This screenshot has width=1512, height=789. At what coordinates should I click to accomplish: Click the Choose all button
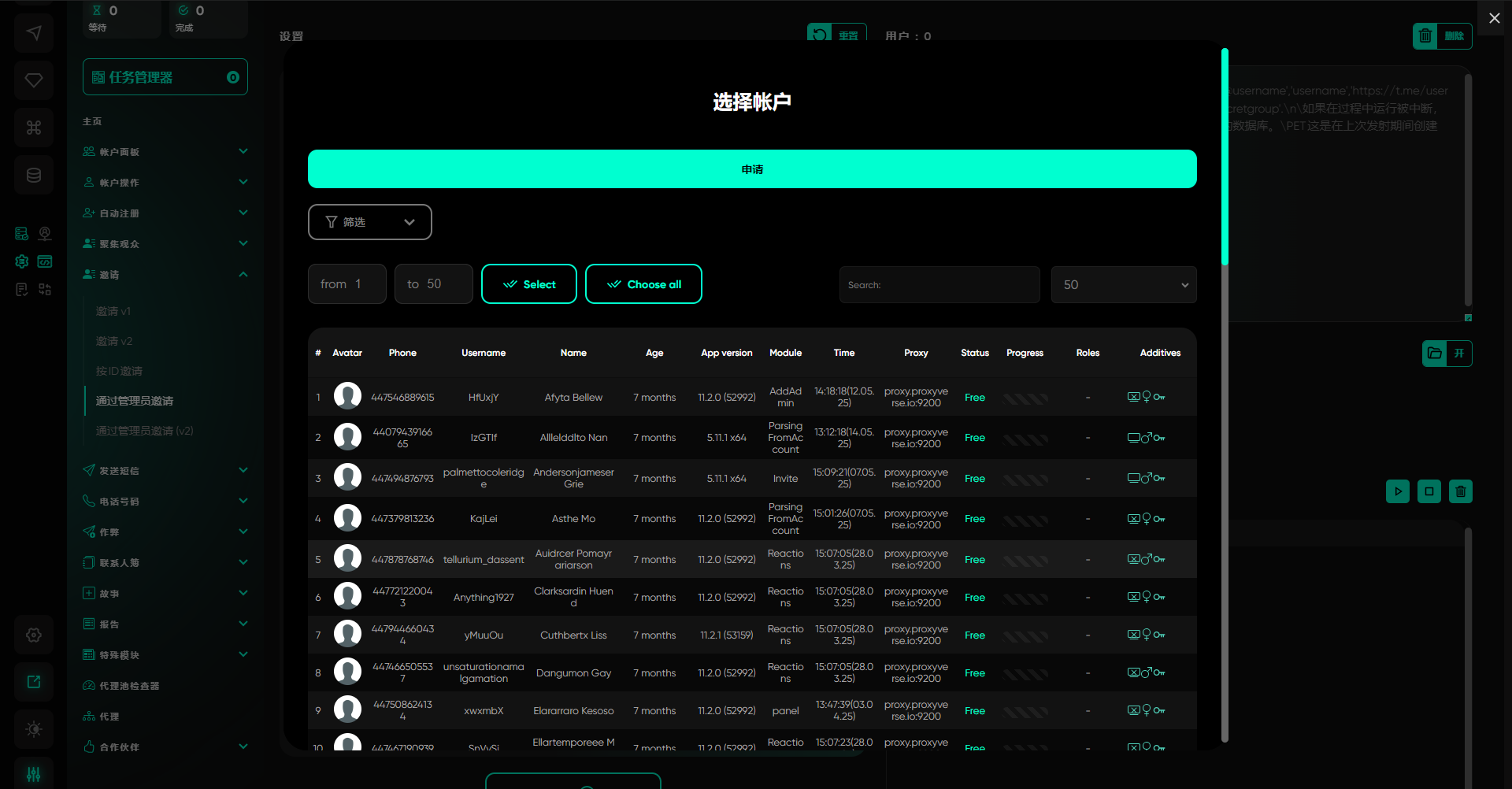pyautogui.click(x=643, y=284)
